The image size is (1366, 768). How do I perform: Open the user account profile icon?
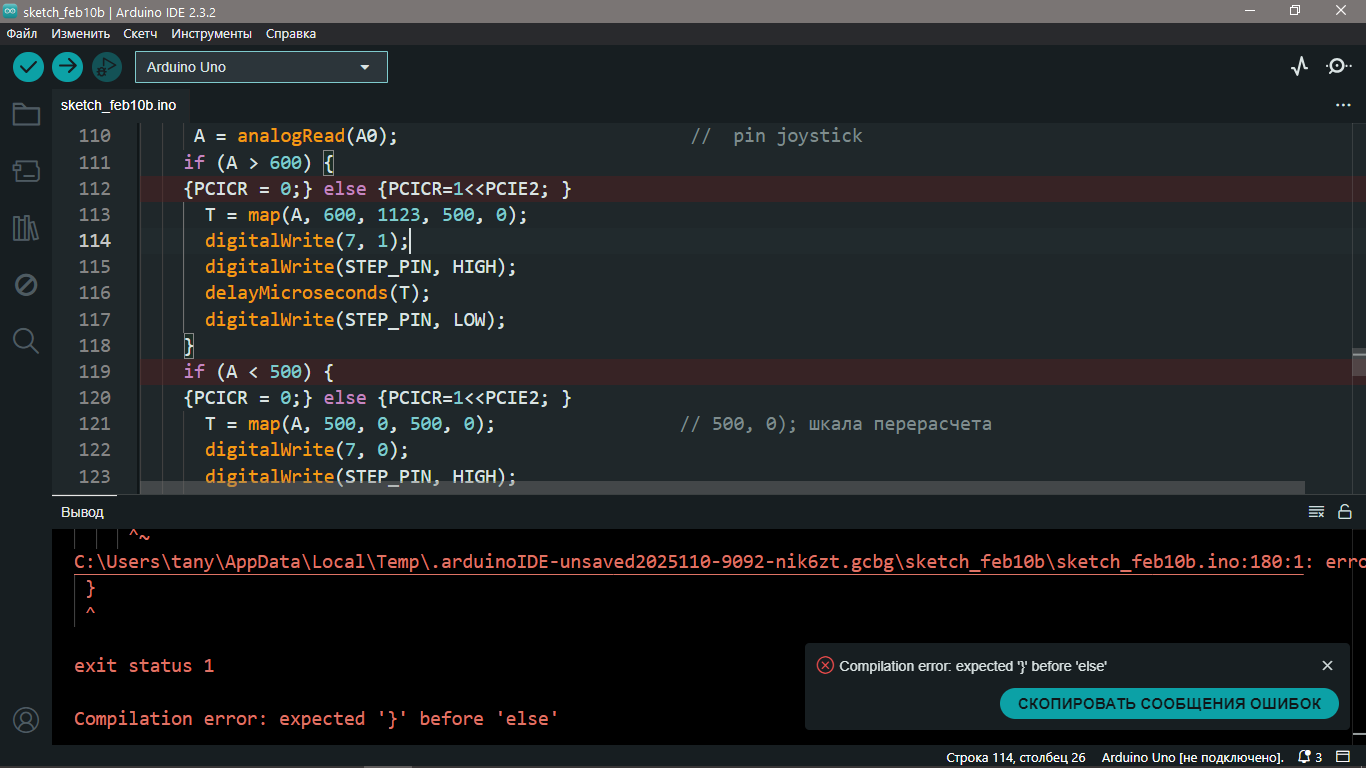[x=26, y=720]
